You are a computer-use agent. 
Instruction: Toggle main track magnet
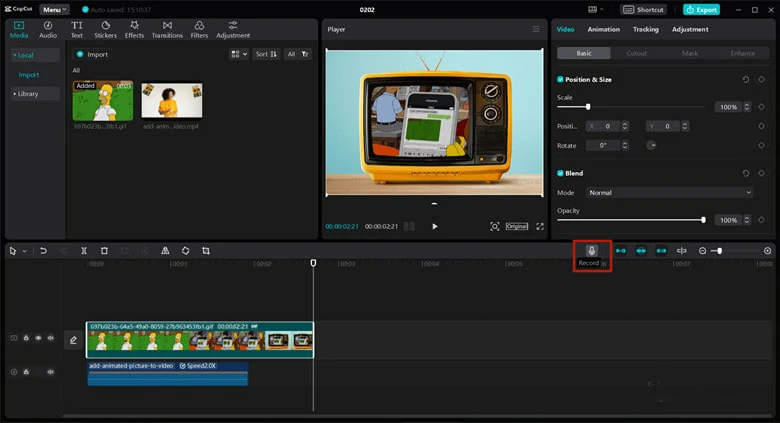click(621, 251)
